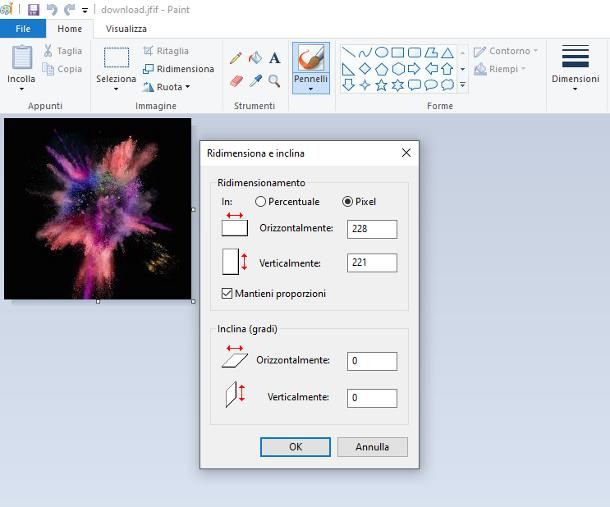
Task: Click the Redo arrow in the title bar
Action: click(x=69, y=9)
